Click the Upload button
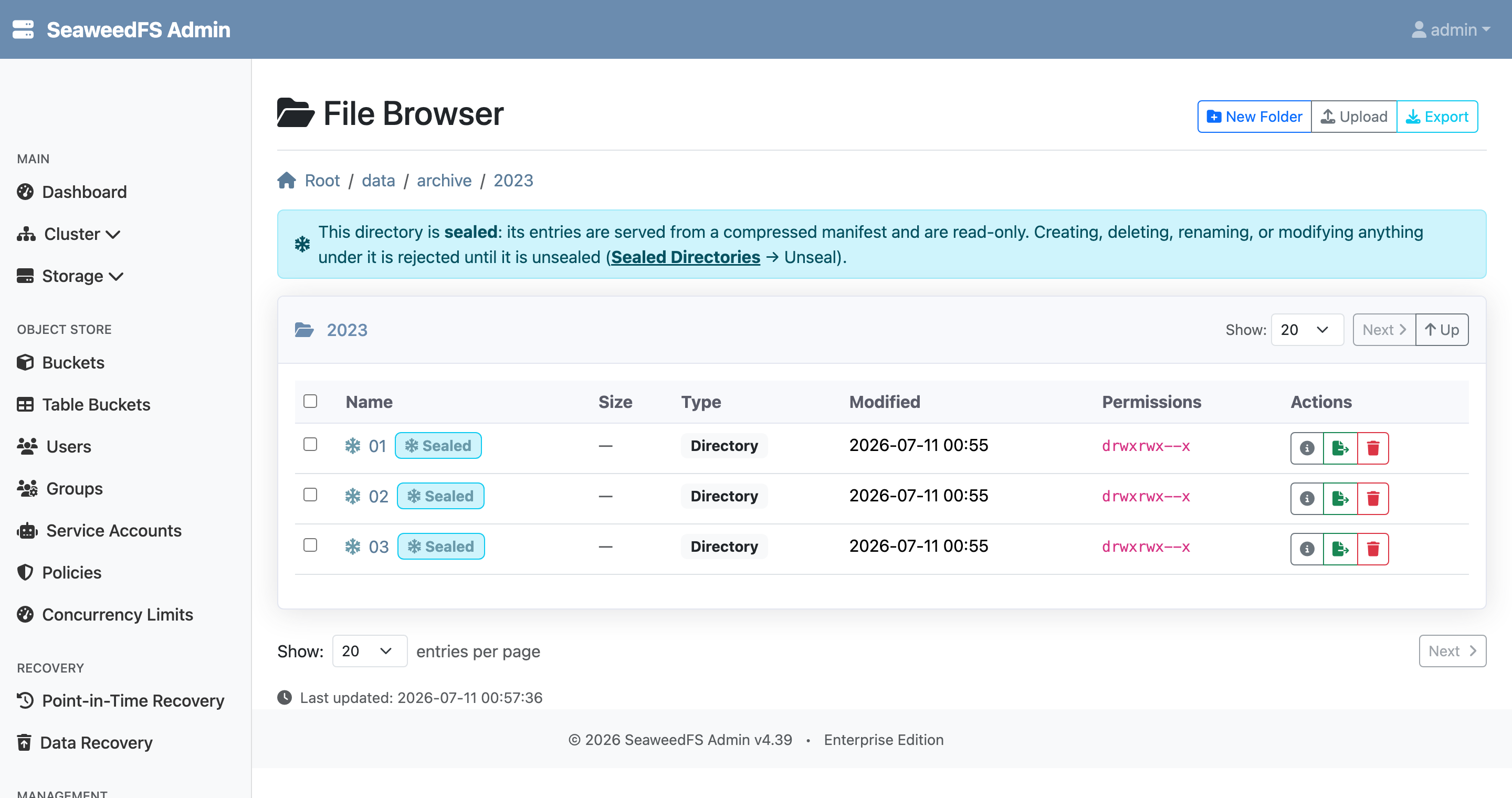Viewport: 1512px width, 798px height. click(x=1354, y=117)
